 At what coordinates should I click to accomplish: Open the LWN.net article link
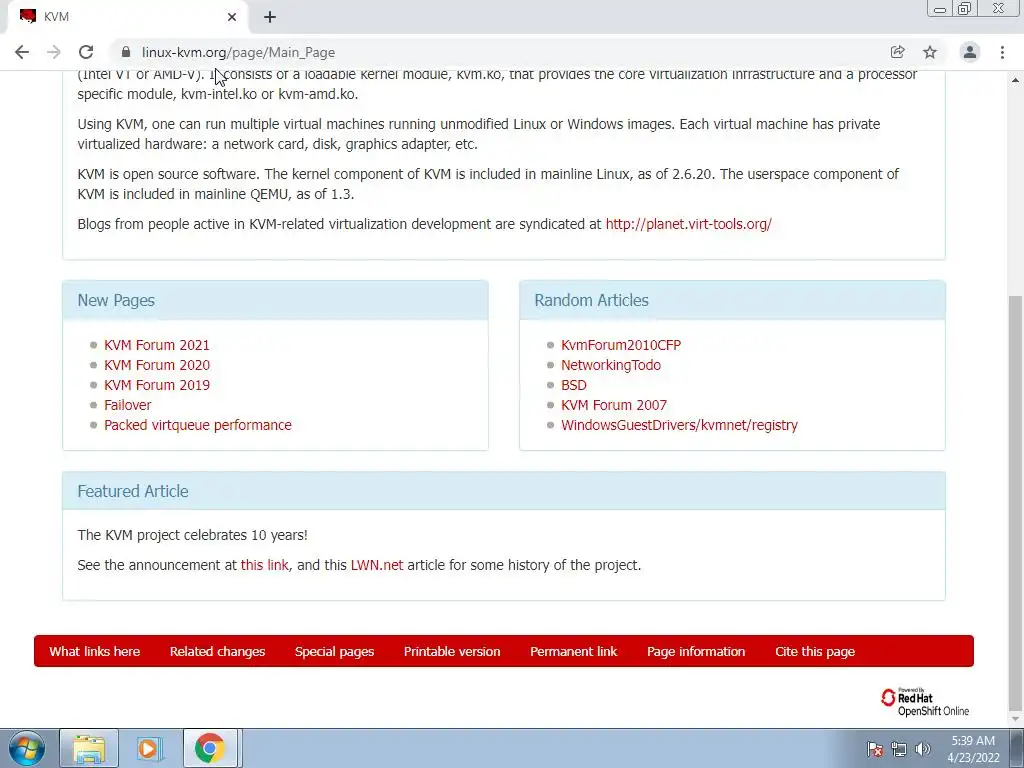tap(377, 565)
